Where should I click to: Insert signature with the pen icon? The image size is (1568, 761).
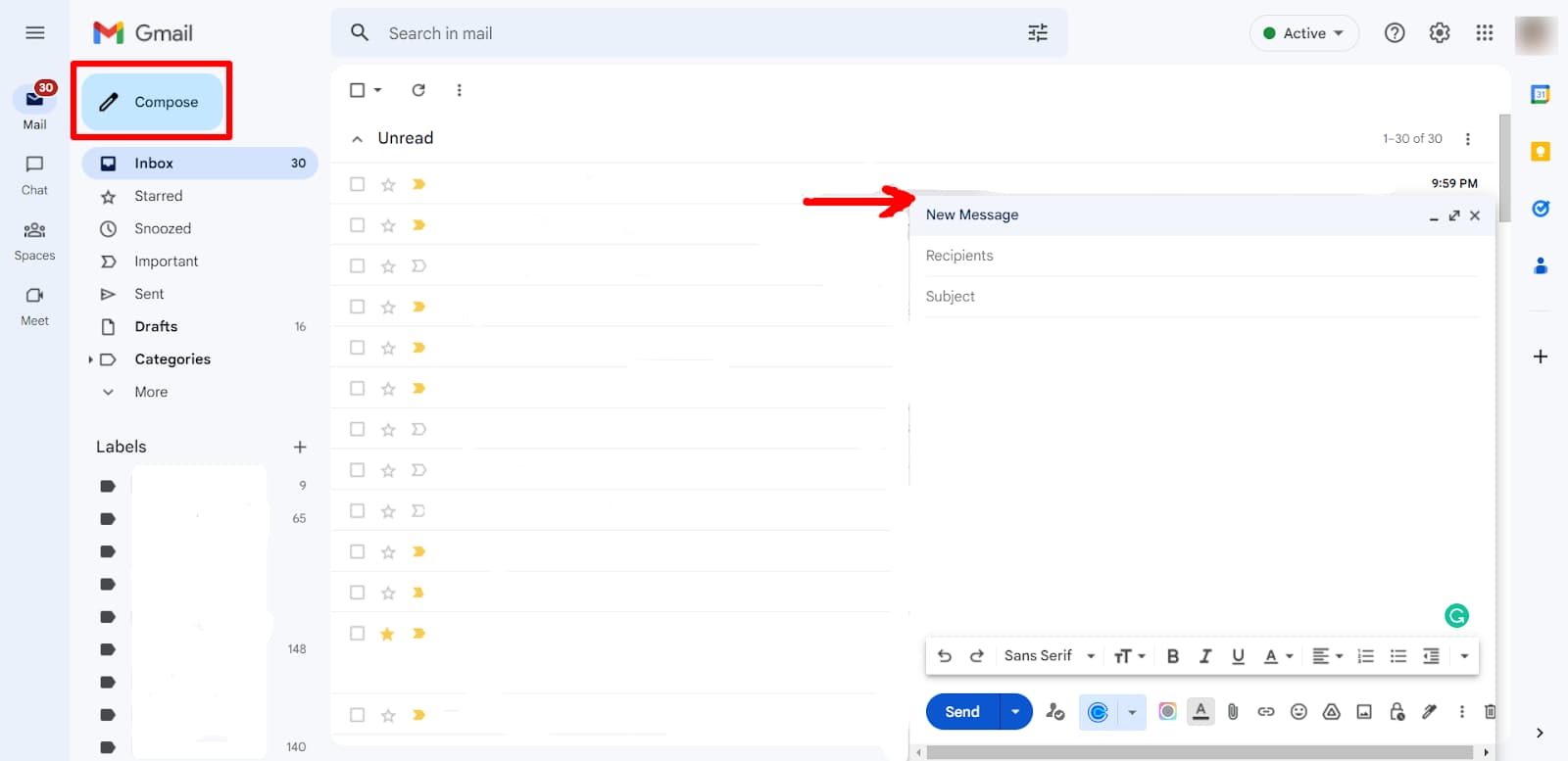click(1430, 712)
